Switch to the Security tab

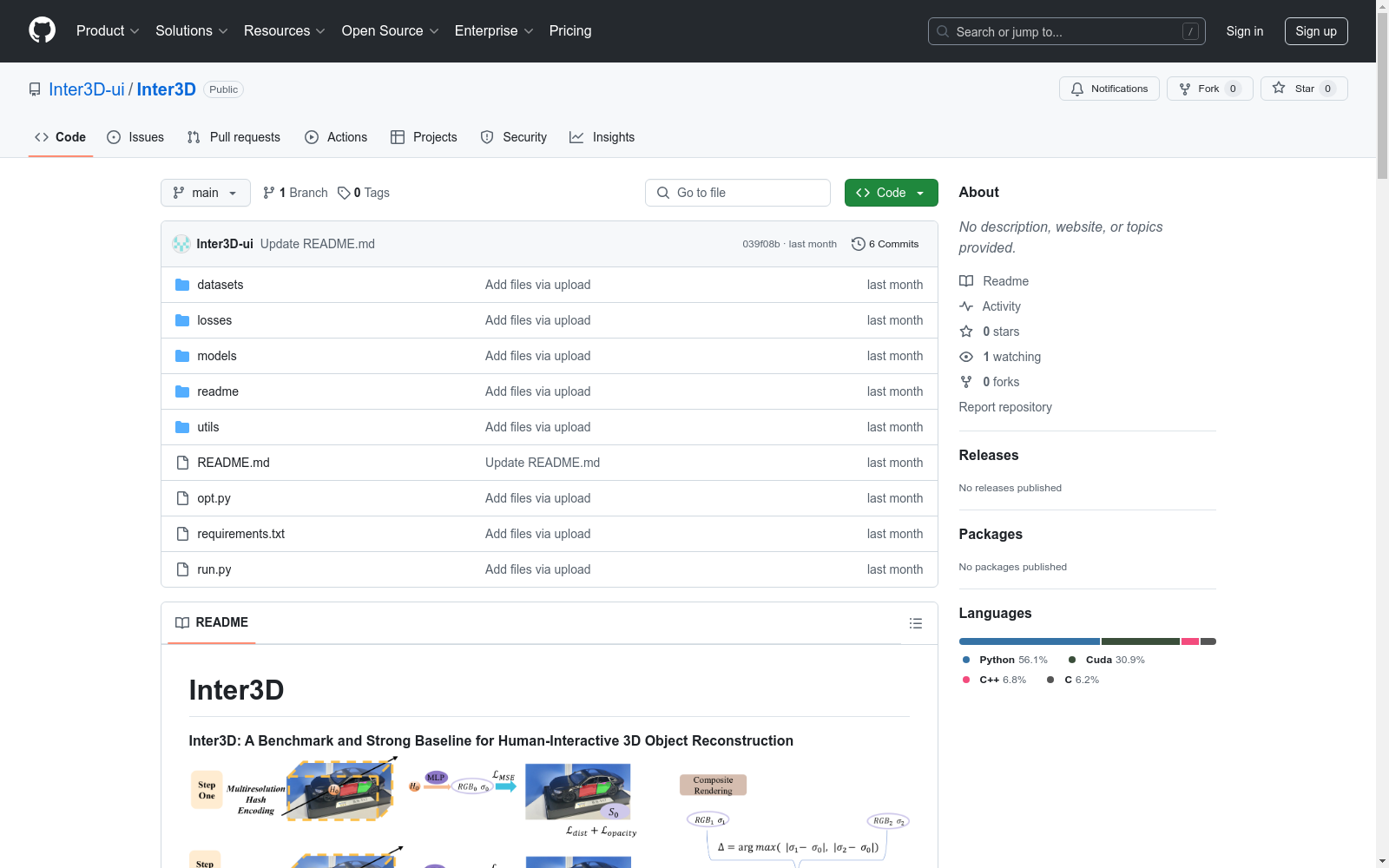click(x=514, y=137)
